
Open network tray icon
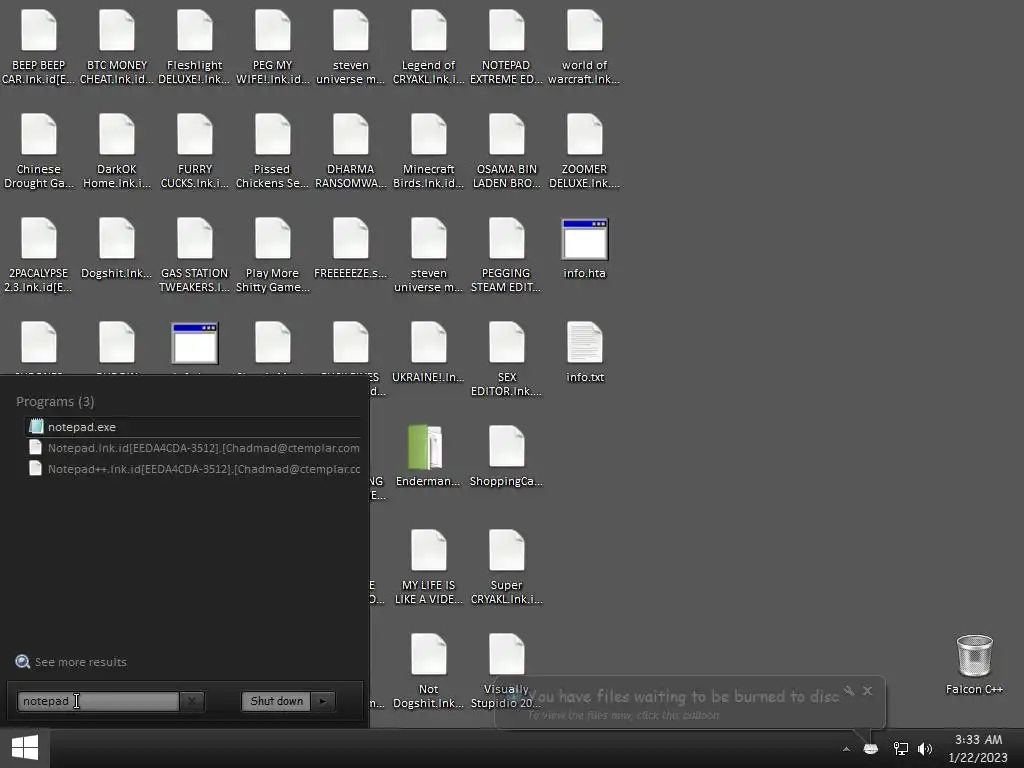point(901,749)
